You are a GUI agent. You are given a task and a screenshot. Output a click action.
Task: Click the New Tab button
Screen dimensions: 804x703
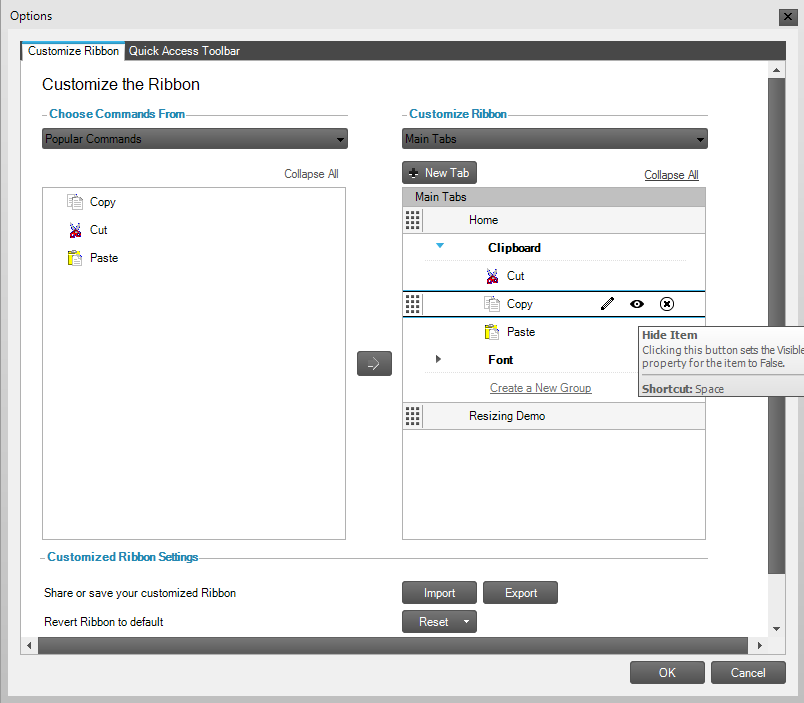[x=439, y=173]
